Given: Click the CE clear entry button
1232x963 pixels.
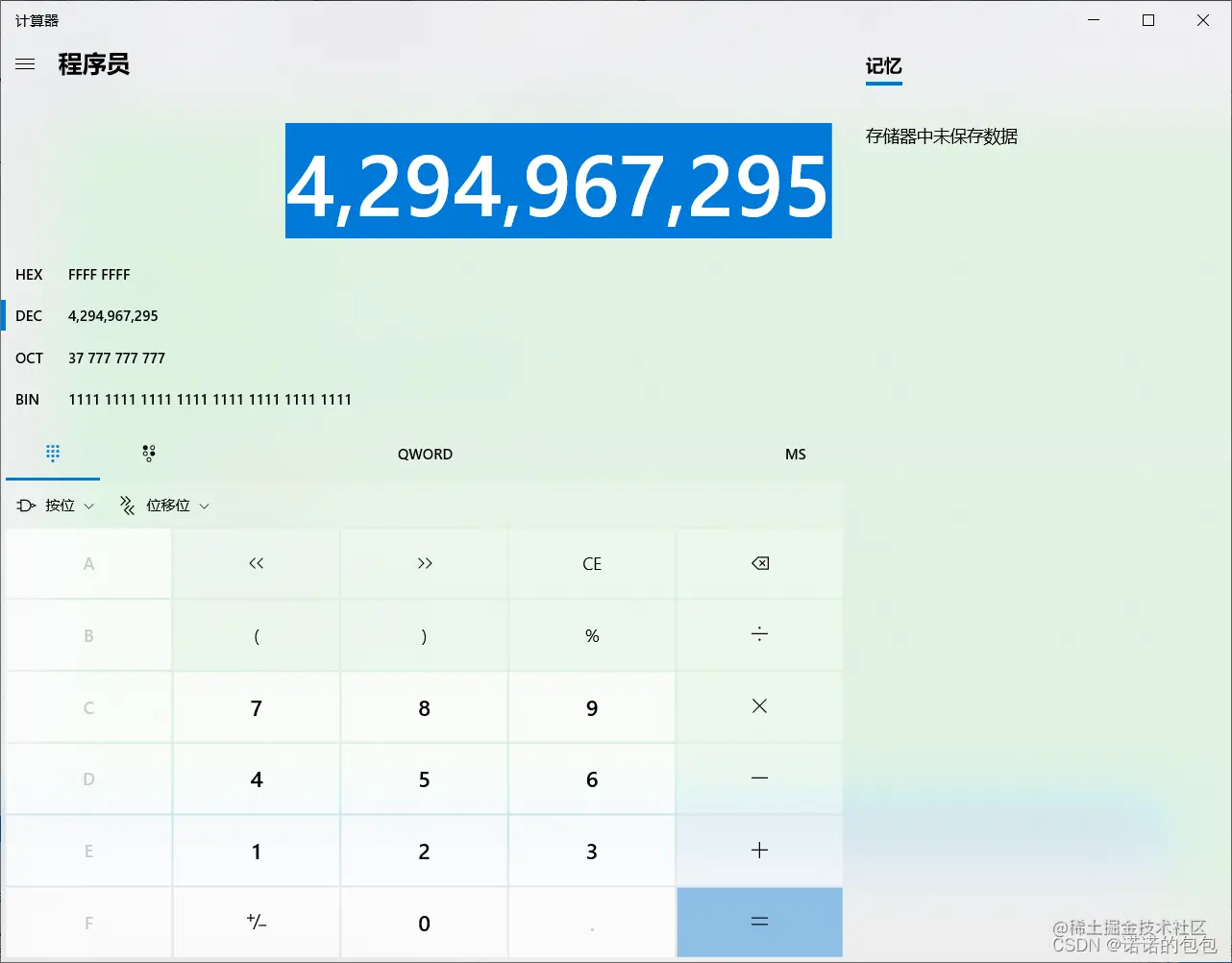Looking at the screenshot, I should pyautogui.click(x=592, y=563).
